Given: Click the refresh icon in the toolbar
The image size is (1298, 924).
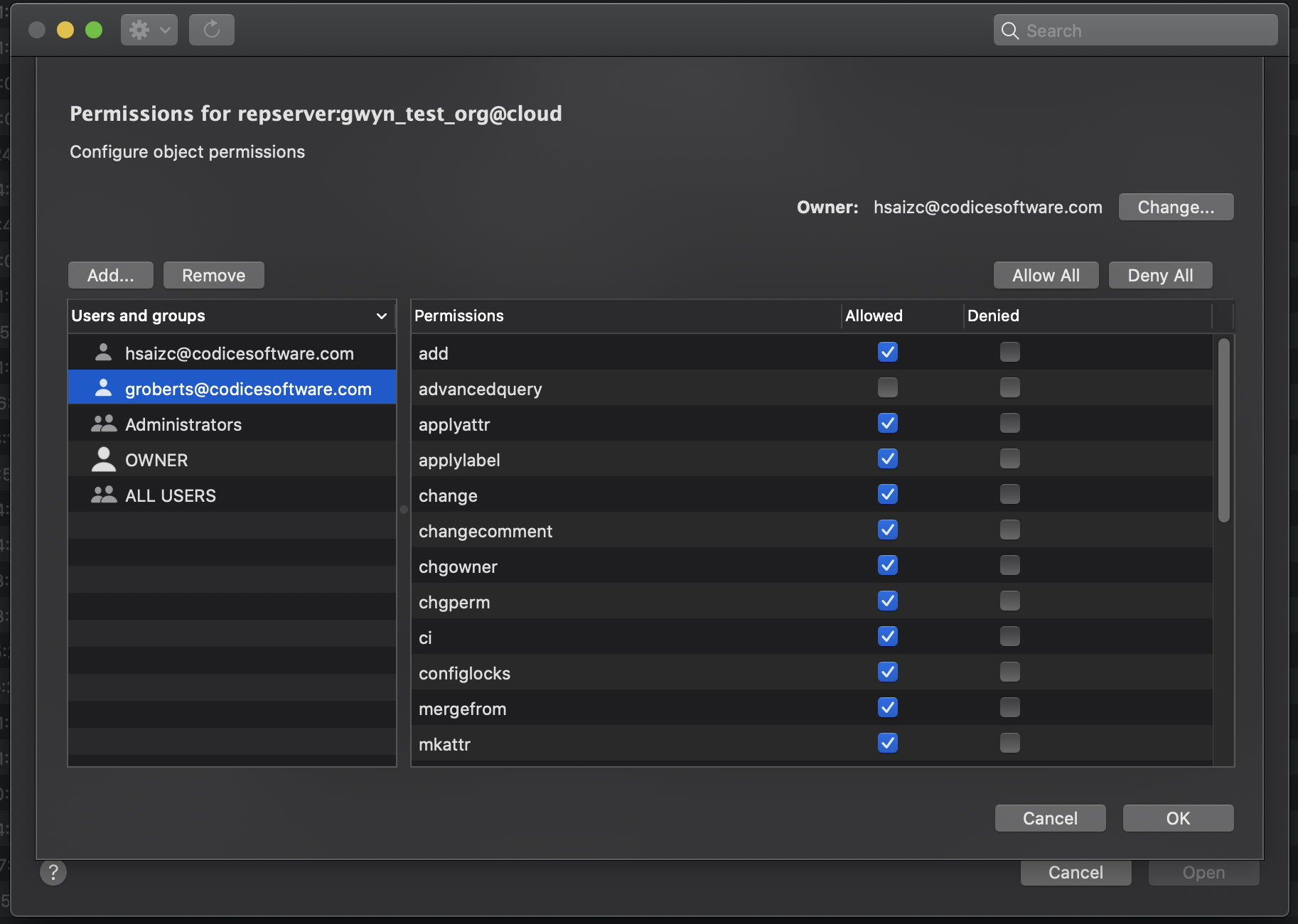Looking at the screenshot, I should (211, 30).
